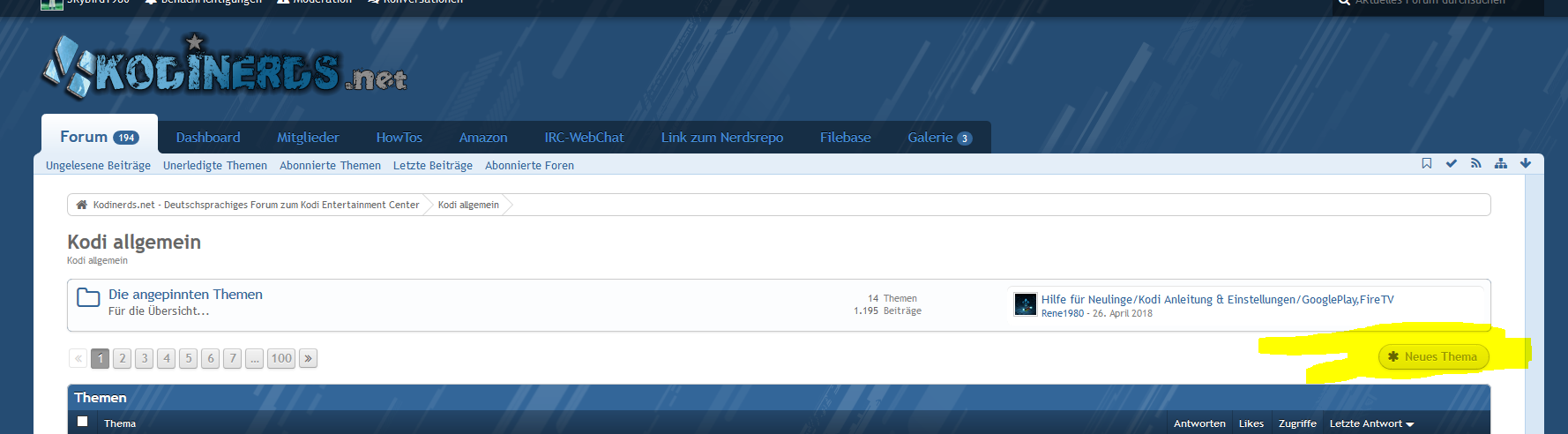Open the HowTos tab
Image resolution: width=1568 pixels, height=434 pixels.
(x=399, y=138)
